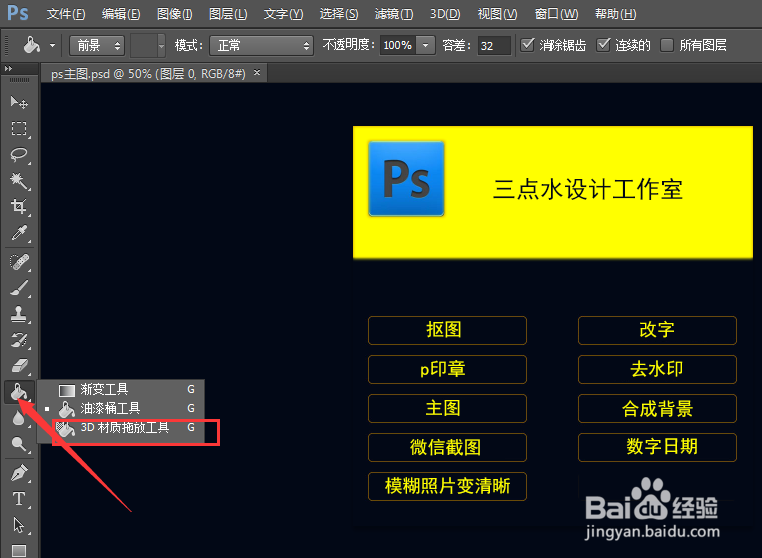The height and width of the screenshot is (558, 762).
Task: Click the 微信截图 button on canvas
Action: click(447, 447)
